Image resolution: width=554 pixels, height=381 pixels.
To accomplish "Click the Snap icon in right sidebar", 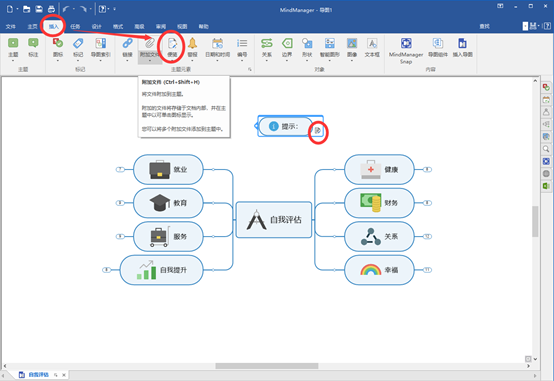I will point(546,161).
